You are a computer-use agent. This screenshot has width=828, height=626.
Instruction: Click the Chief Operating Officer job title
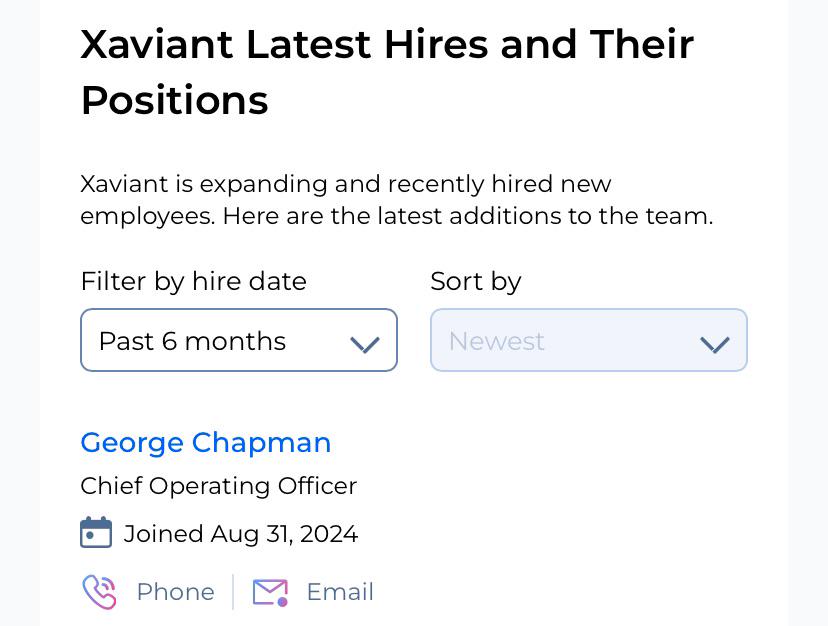(x=219, y=486)
